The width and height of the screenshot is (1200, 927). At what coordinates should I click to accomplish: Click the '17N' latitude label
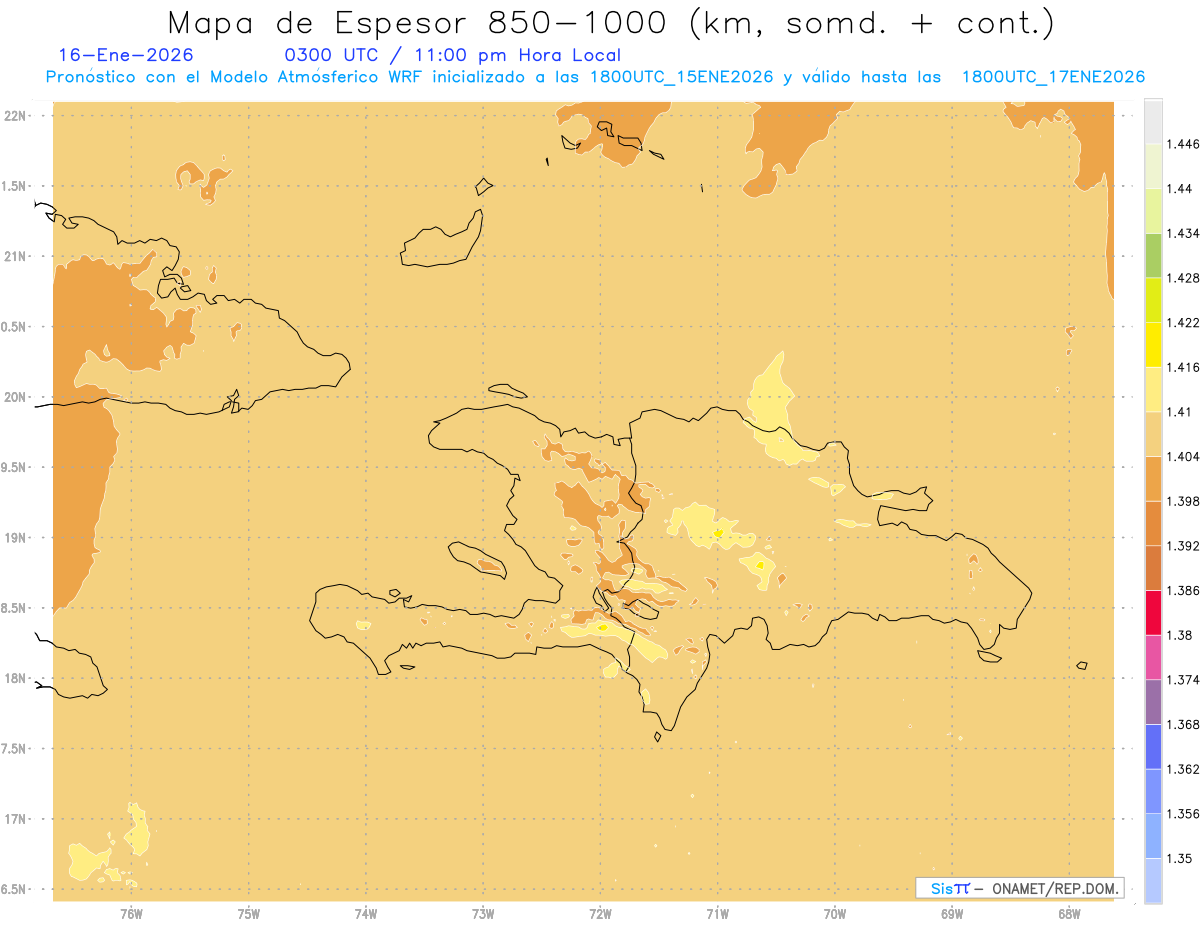click(x=16, y=819)
